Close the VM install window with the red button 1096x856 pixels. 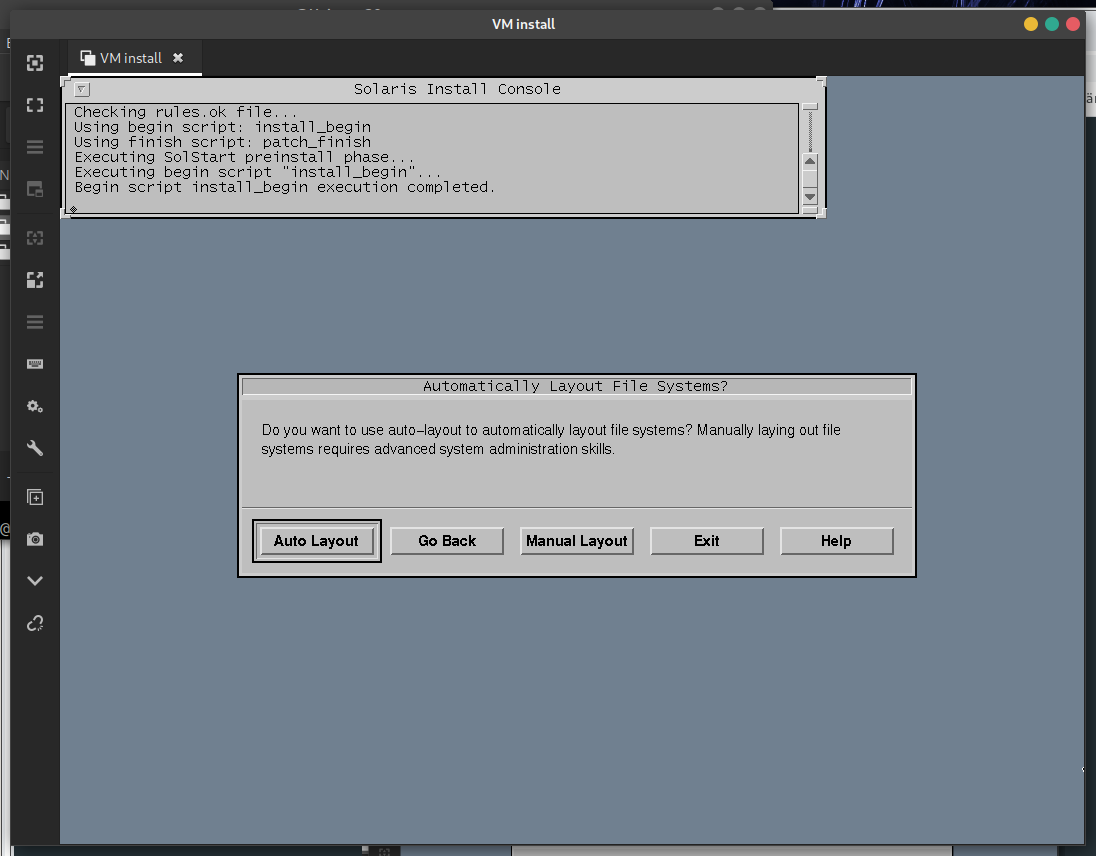(x=1072, y=24)
